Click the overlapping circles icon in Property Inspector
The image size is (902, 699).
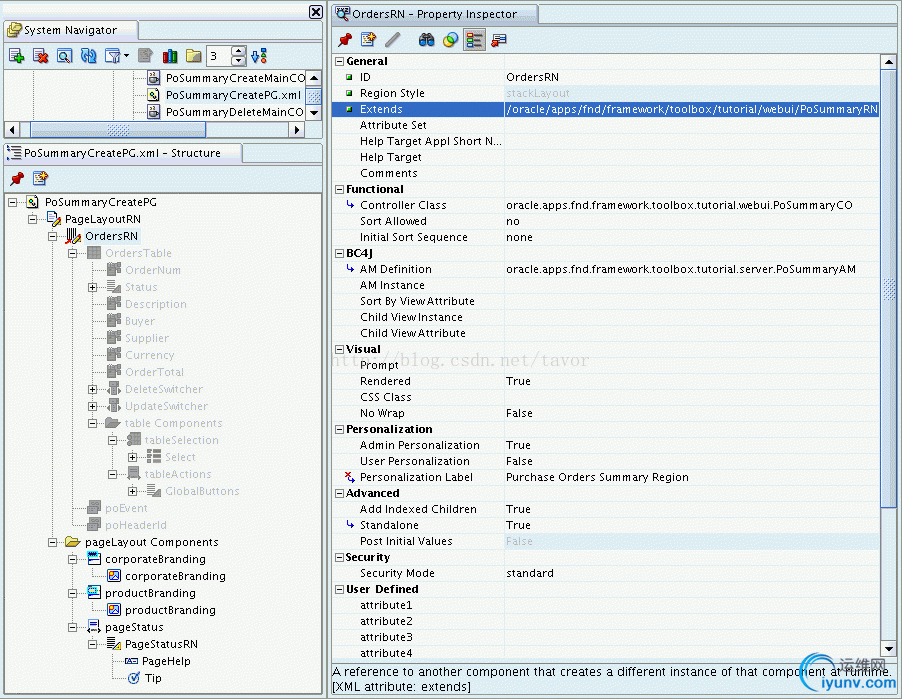[x=450, y=40]
